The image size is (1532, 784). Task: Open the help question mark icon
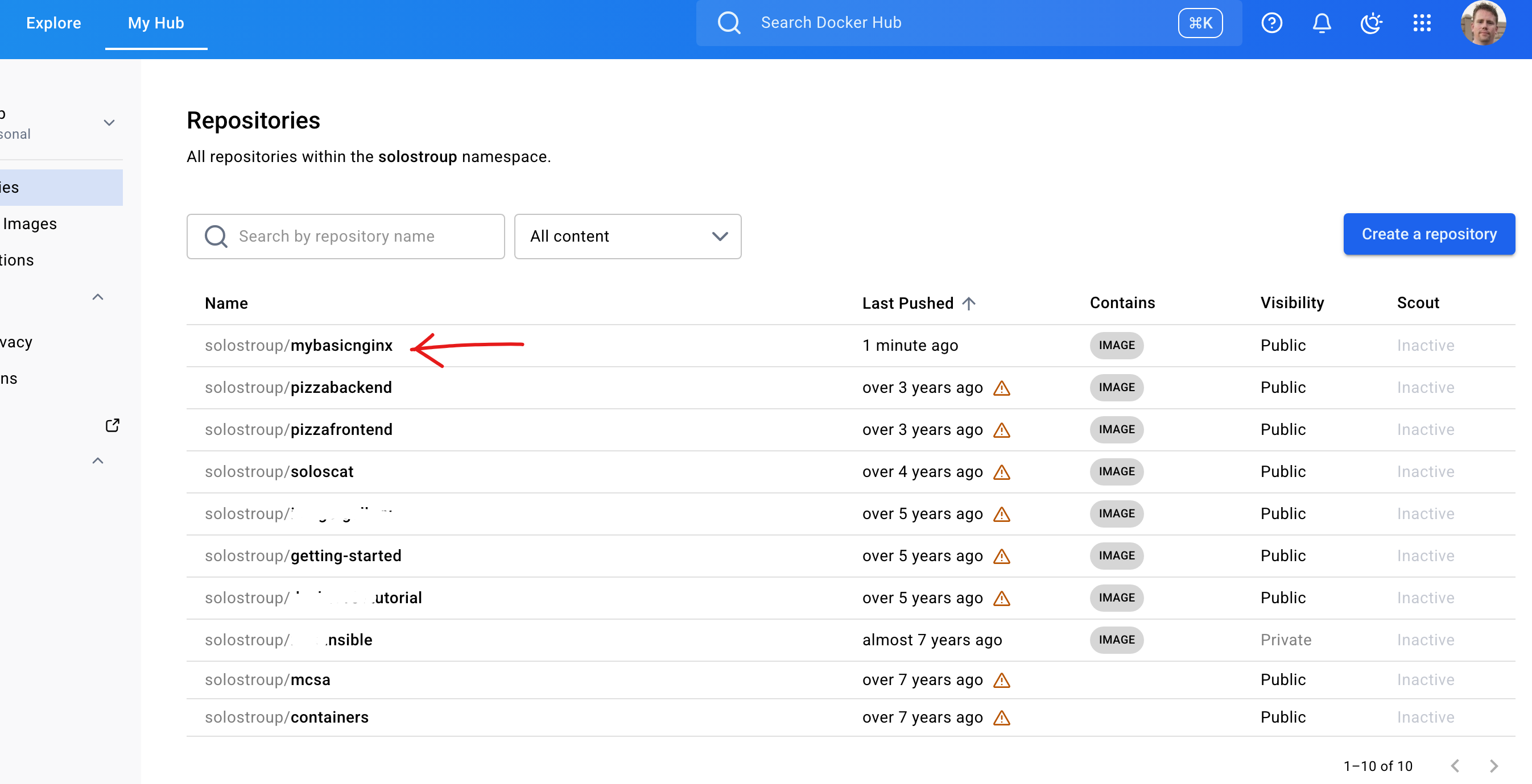point(1271,23)
